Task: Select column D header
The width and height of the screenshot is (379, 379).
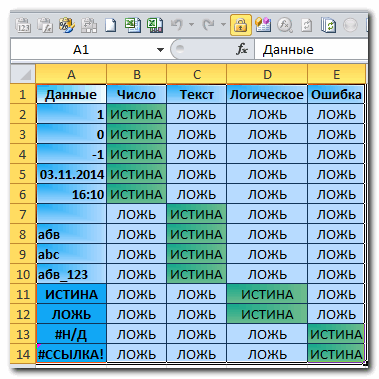Action: click(x=267, y=74)
